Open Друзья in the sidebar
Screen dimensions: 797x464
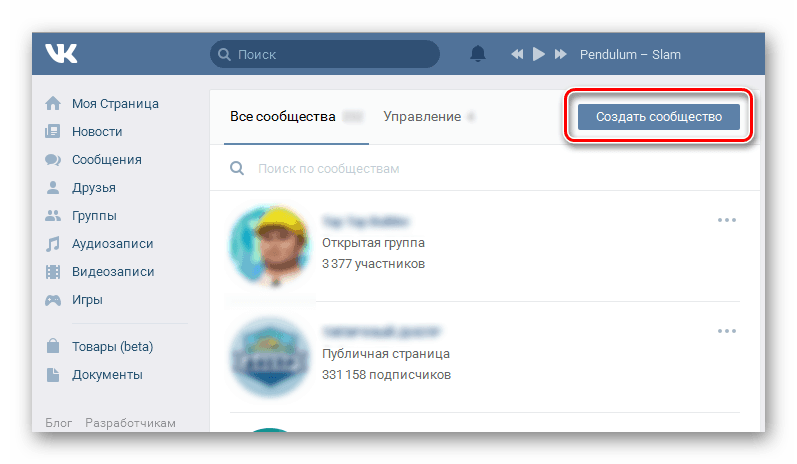(x=94, y=188)
